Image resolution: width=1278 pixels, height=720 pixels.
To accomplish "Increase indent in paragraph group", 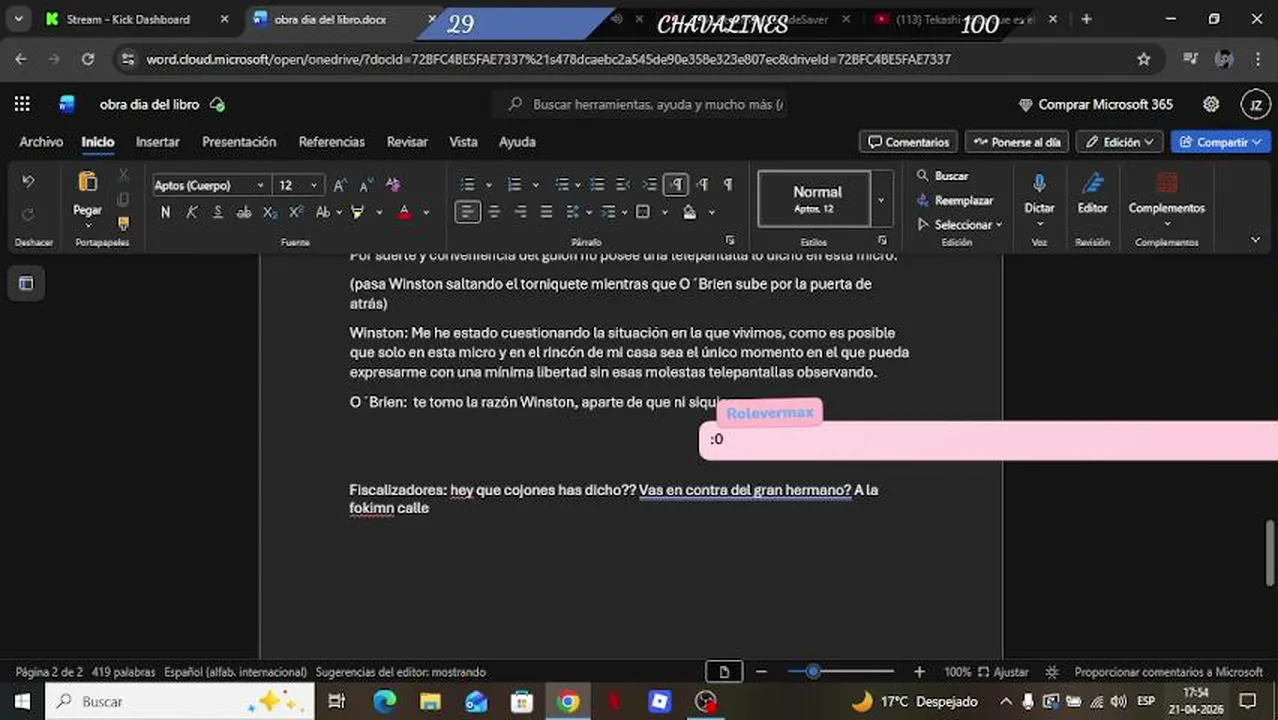I will [650, 184].
